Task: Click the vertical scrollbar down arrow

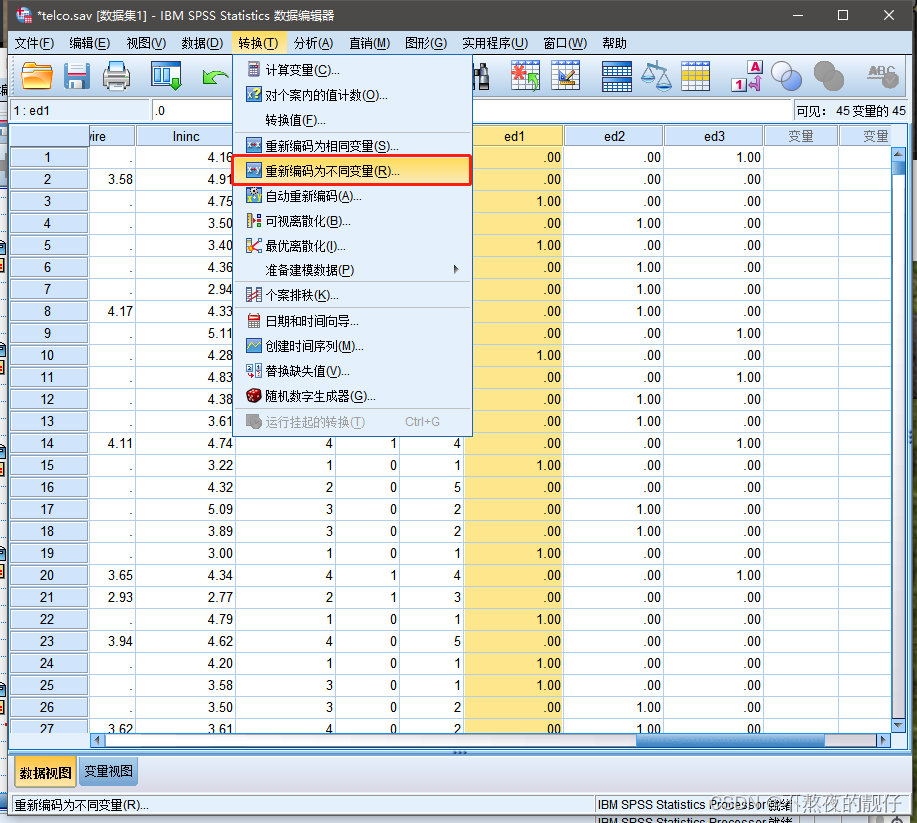Action: coord(898,725)
